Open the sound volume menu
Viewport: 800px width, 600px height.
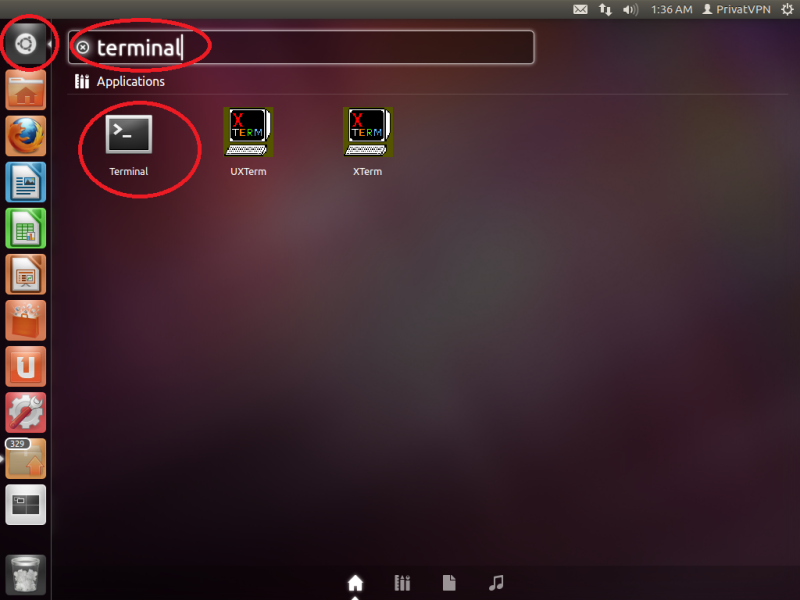pyautogui.click(x=630, y=9)
